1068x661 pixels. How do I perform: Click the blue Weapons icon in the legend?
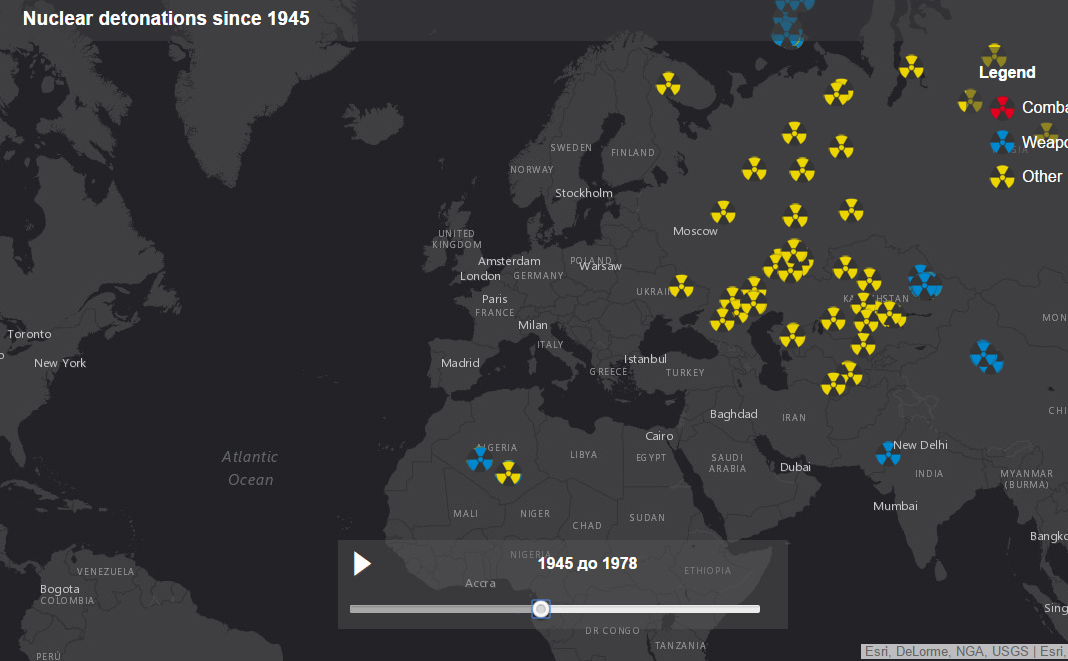[x=1002, y=142]
